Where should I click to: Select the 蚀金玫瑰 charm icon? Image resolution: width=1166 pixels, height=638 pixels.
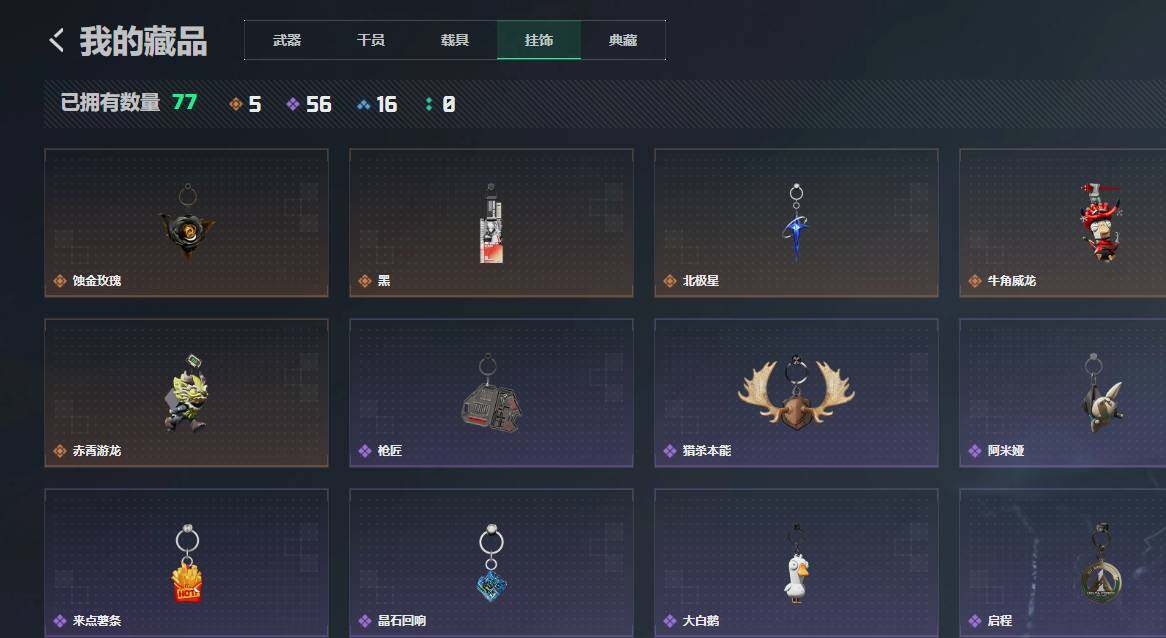tap(187, 223)
